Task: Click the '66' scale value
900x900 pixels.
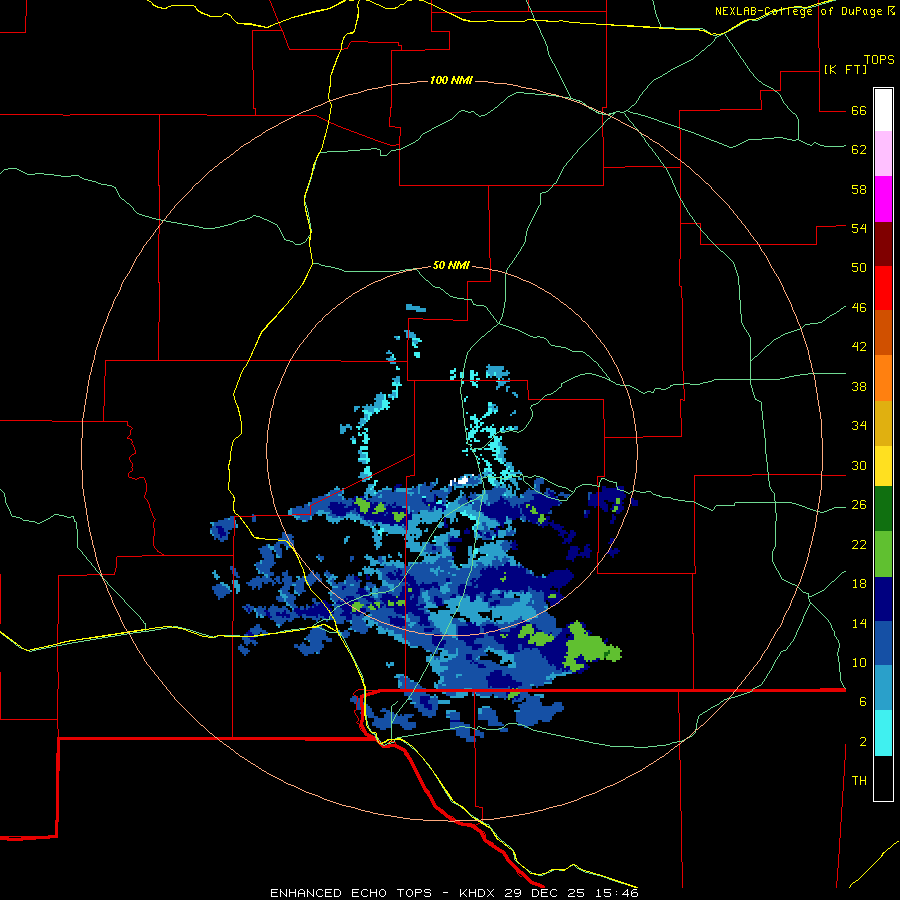Action: 859,110
